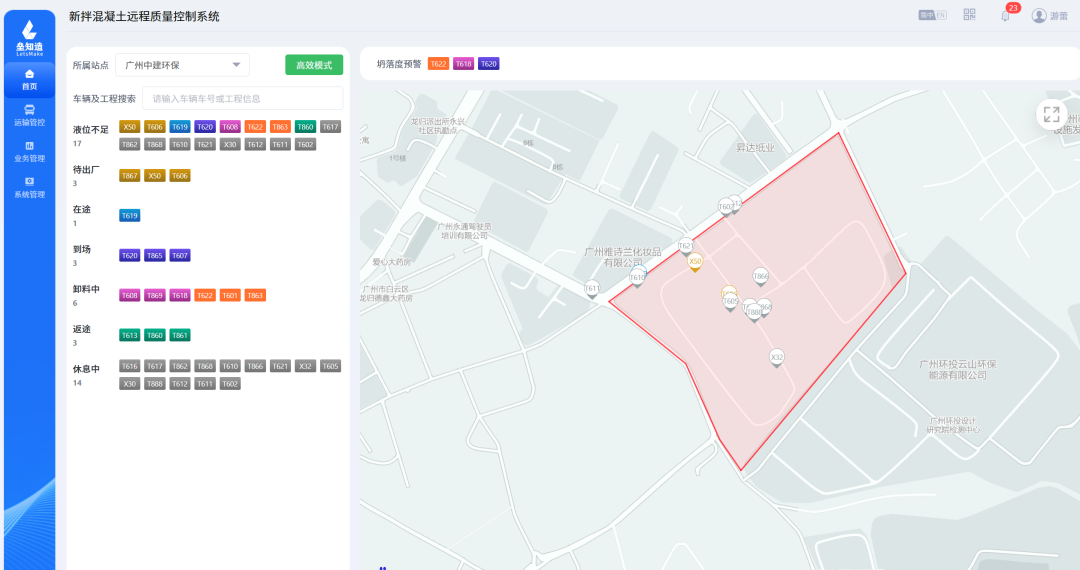Select T617 tag in 液位不足 row
Image resolution: width=1080 pixels, height=570 pixels.
[331, 127]
